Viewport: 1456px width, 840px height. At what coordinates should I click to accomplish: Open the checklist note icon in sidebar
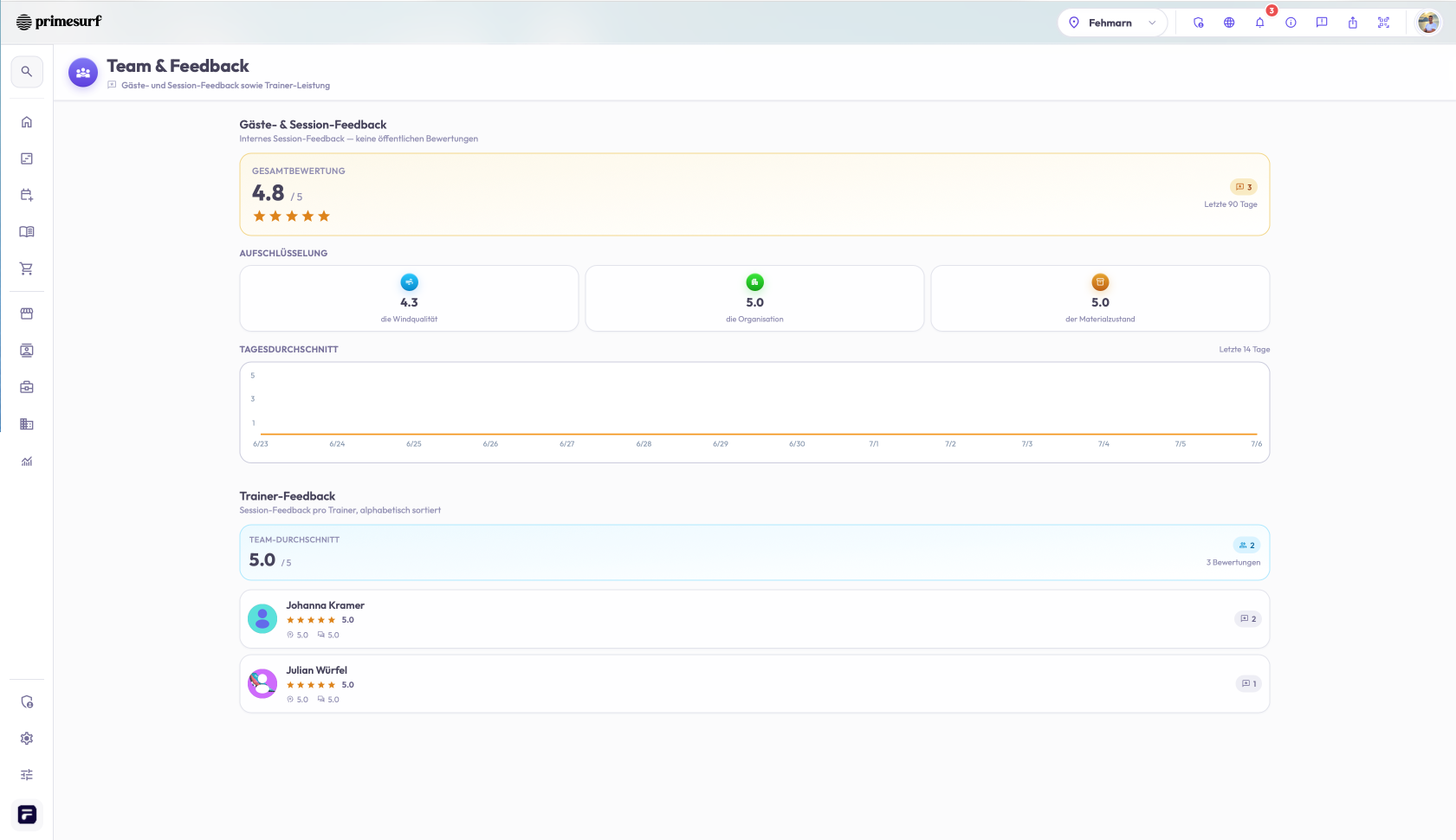[27, 158]
